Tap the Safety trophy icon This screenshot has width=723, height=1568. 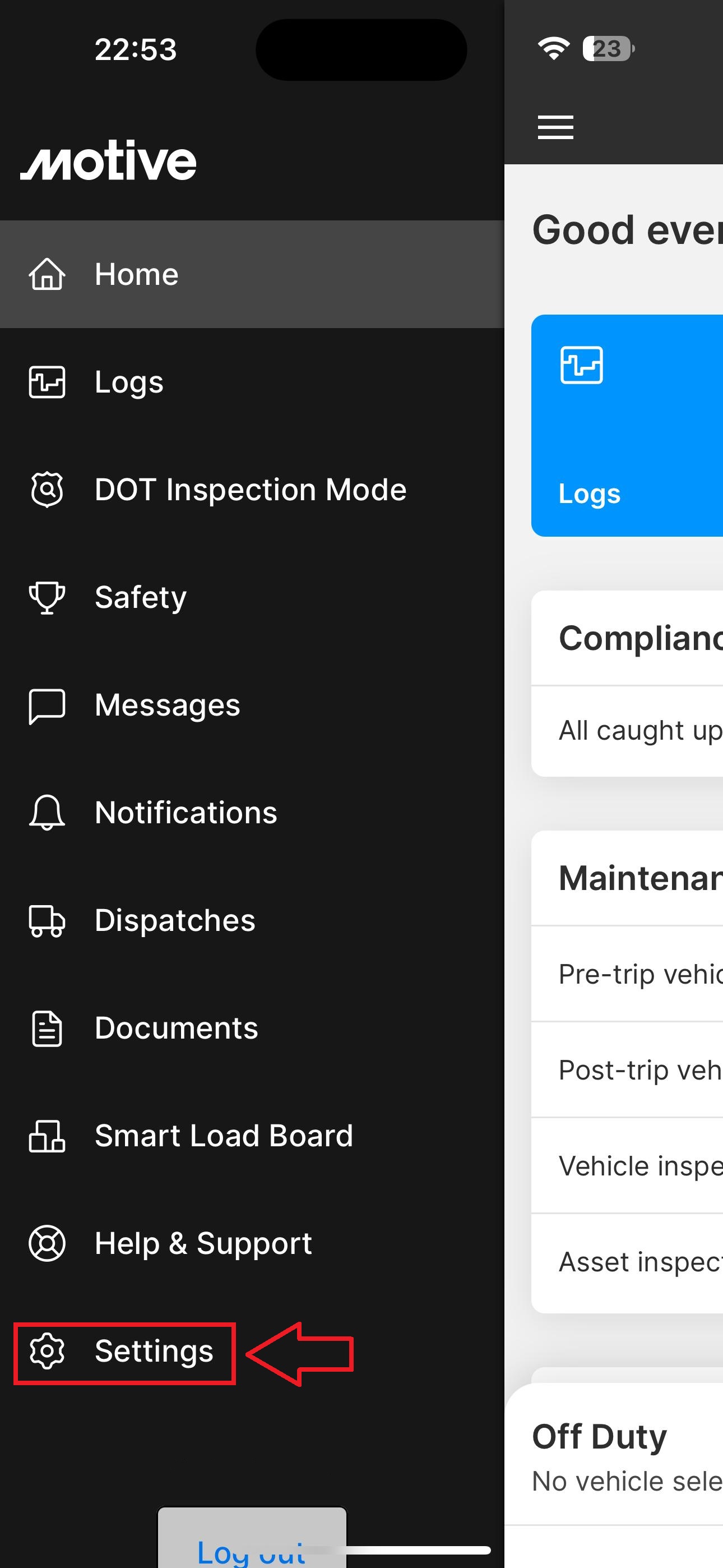(47, 597)
